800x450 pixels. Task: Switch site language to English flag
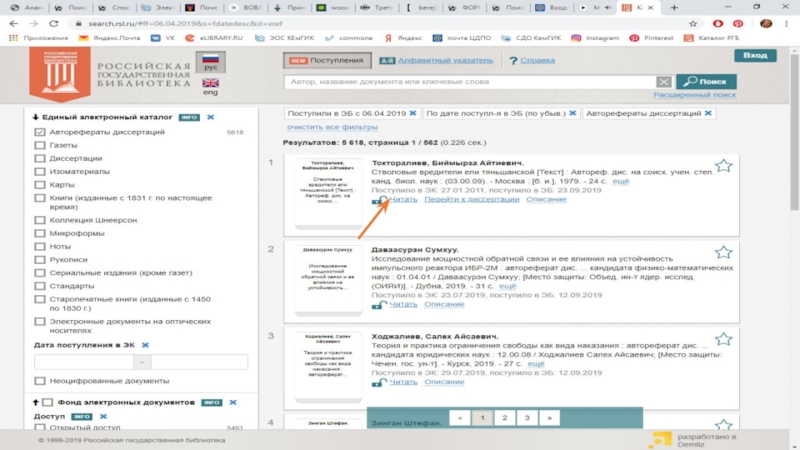click(211, 84)
